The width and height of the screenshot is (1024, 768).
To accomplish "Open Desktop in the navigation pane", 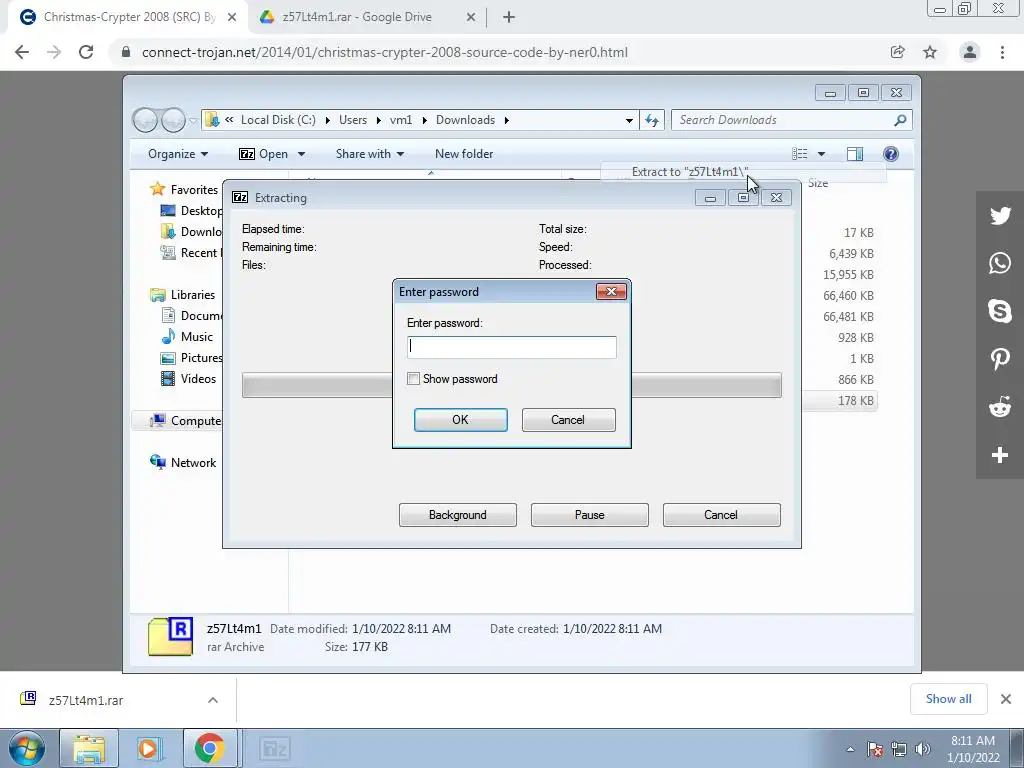I will [x=201, y=210].
